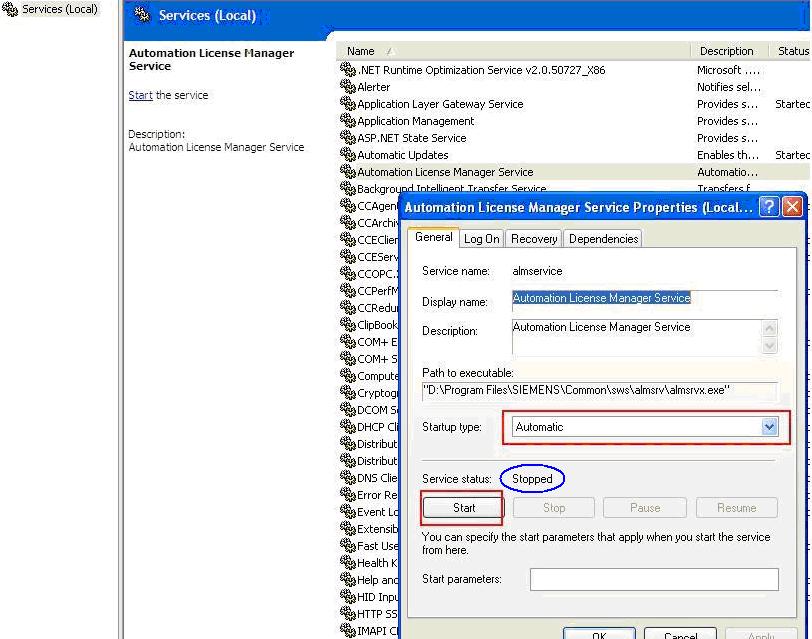812x639 pixels.
Task: Click the Path to executable field
Action: click(600, 391)
